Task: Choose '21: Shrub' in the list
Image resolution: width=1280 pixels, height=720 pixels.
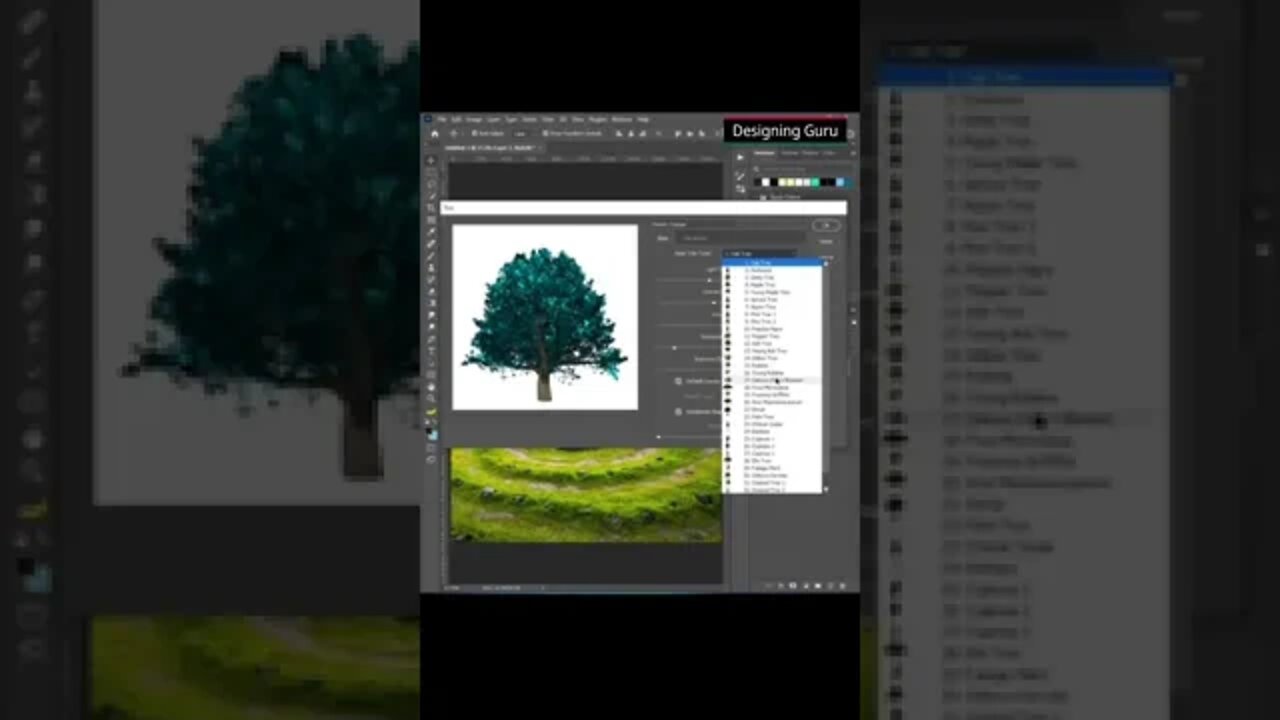Action: 772,410
